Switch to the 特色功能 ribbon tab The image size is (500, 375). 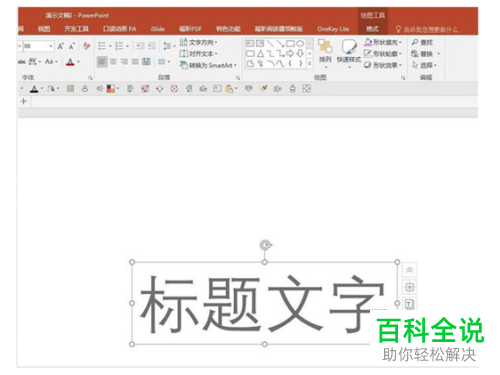[x=228, y=29]
